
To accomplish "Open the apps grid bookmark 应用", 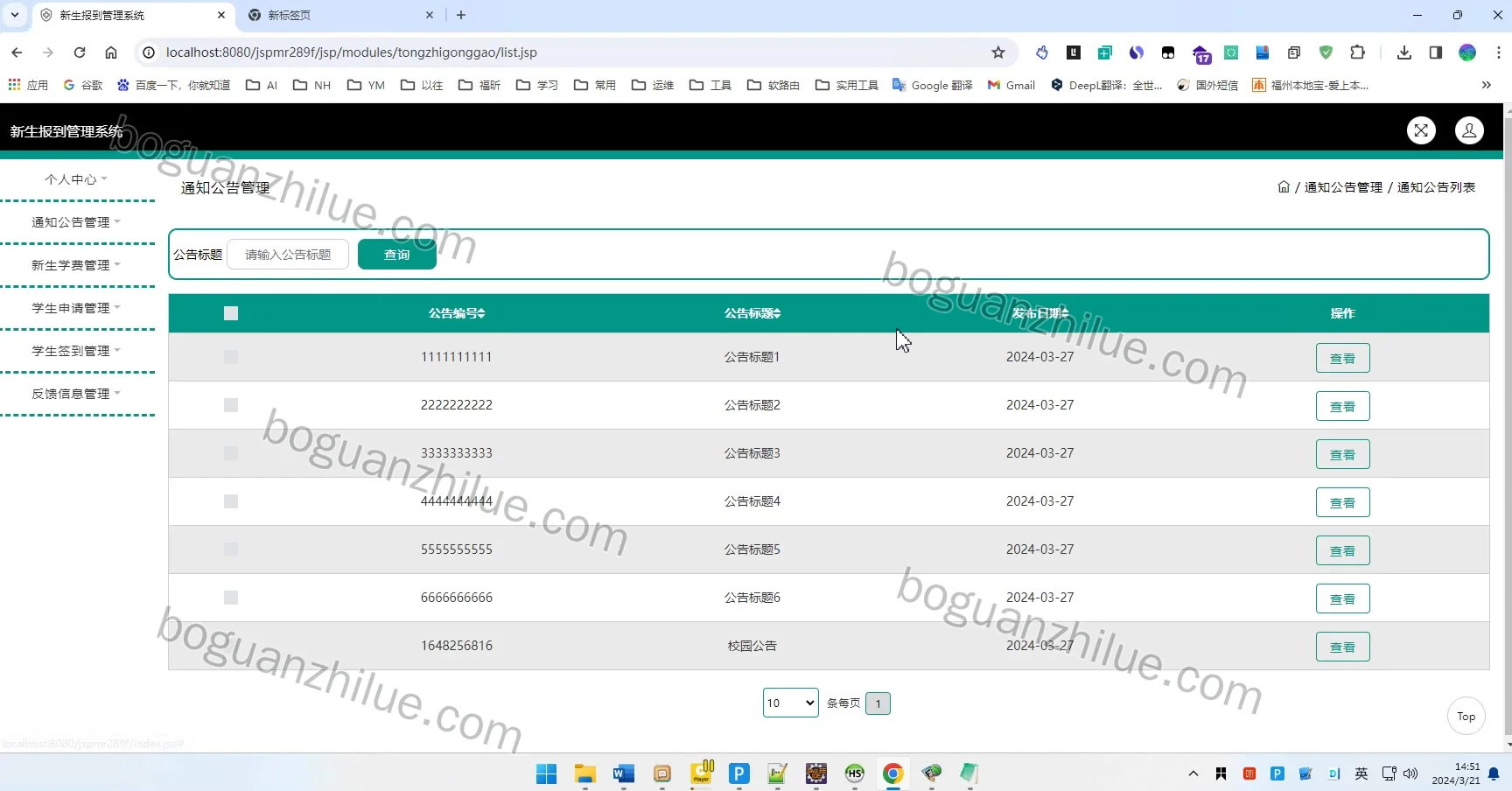I will [x=28, y=85].
